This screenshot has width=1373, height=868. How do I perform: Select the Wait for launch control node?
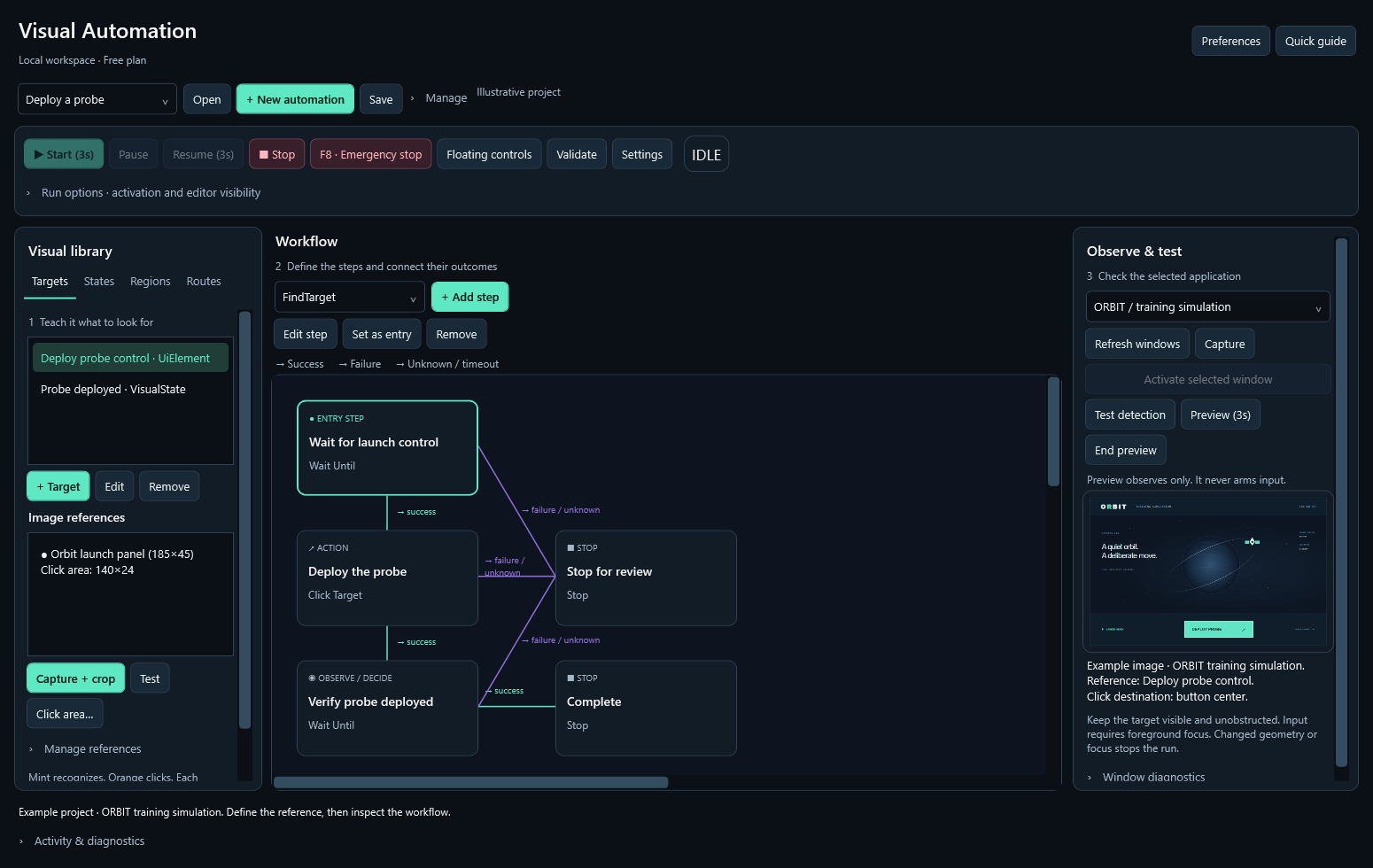[x=387, y=448]
